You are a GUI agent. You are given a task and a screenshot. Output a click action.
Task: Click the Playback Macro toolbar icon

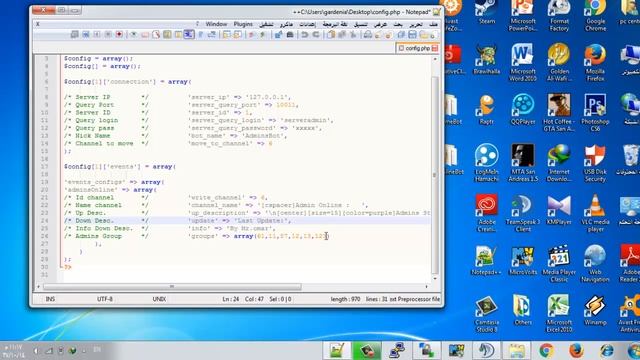[x=97, y=35]
